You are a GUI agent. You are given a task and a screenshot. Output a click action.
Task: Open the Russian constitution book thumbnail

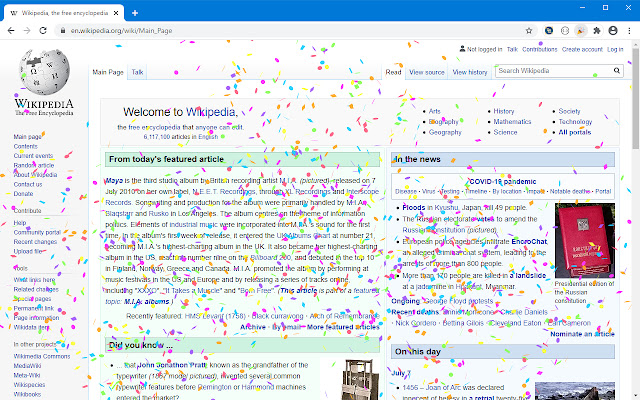(584, 241)
